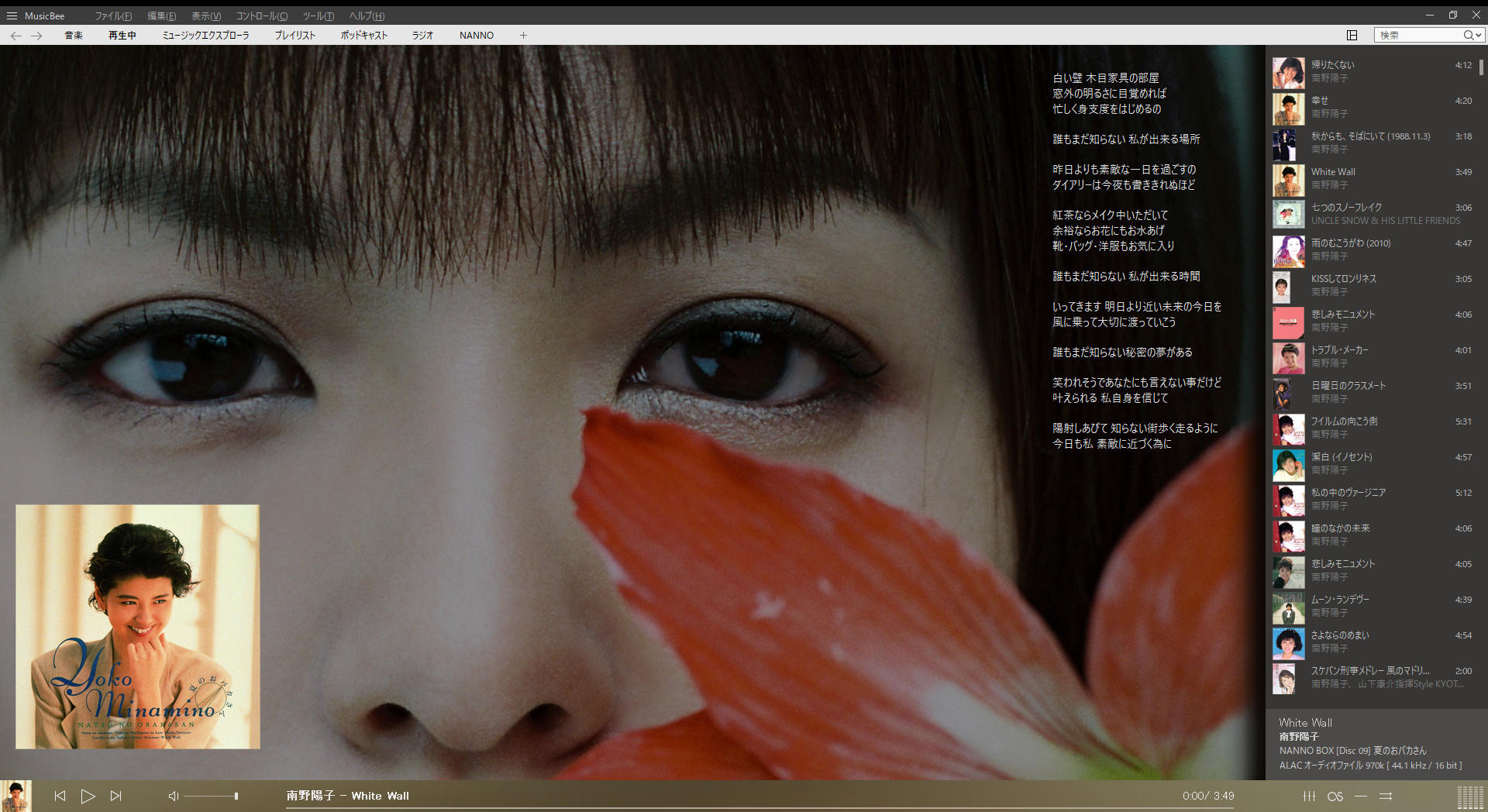Open the 編集(E) menu

pos(161,15)
